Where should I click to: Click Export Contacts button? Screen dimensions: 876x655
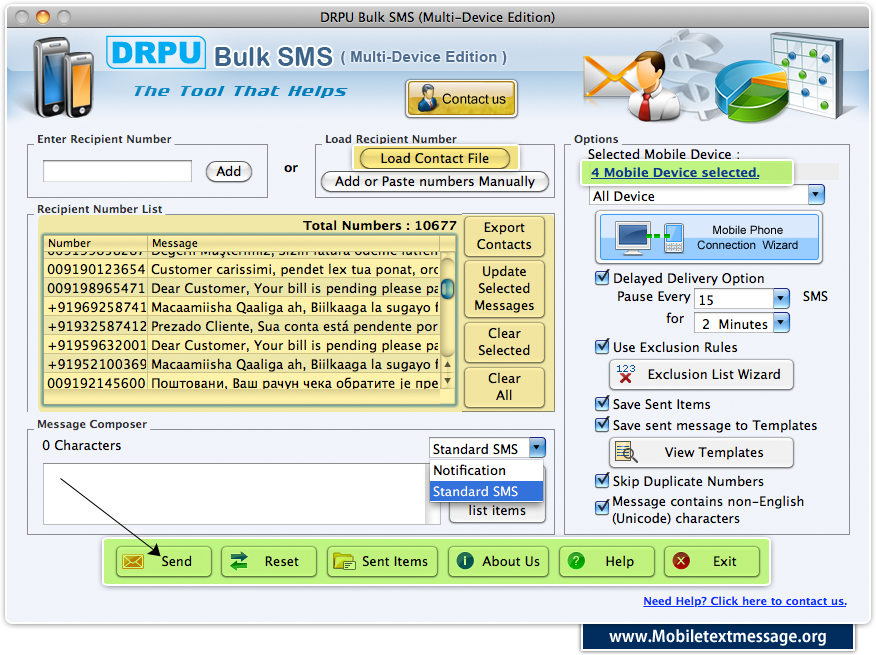click(x=504, y=236)
